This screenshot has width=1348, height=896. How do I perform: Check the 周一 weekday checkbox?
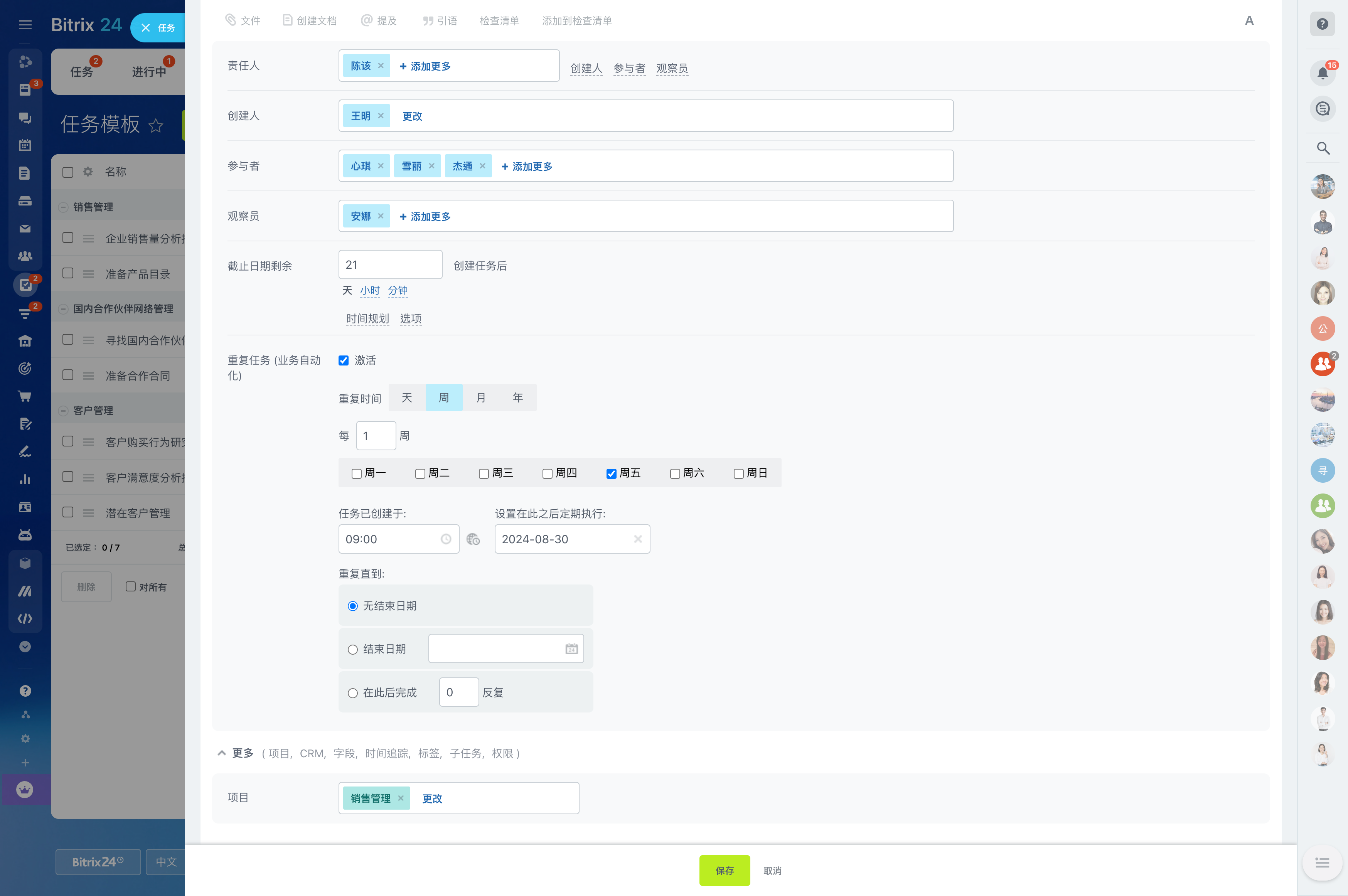pyautogui.click(x=357, y=473)
